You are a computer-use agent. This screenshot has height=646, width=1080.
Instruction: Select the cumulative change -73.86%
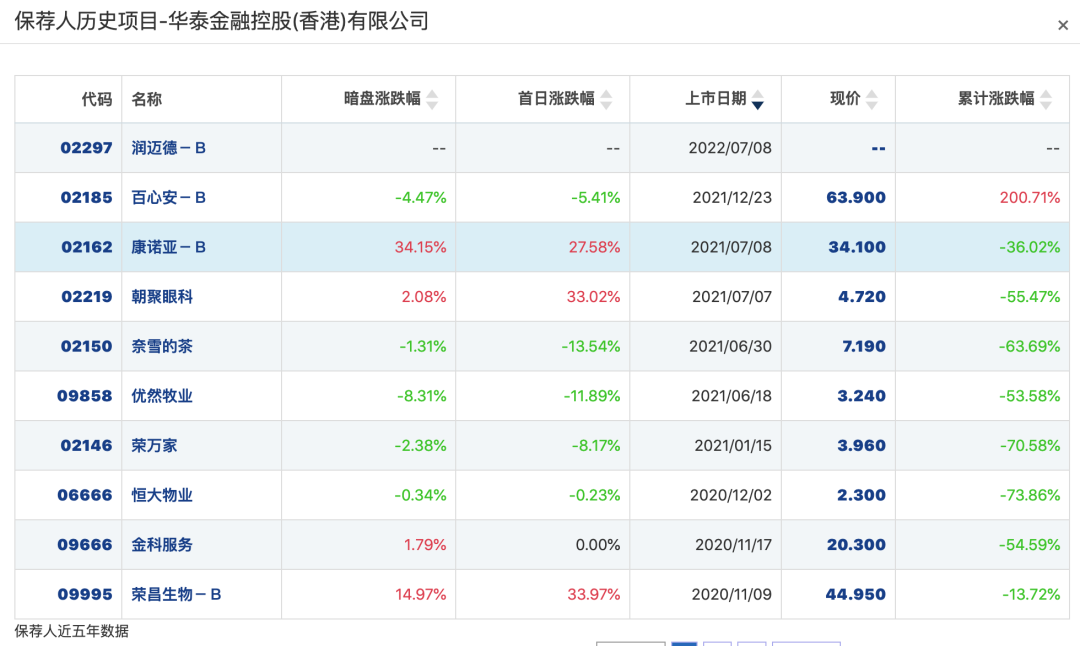tap(1030, 495)
